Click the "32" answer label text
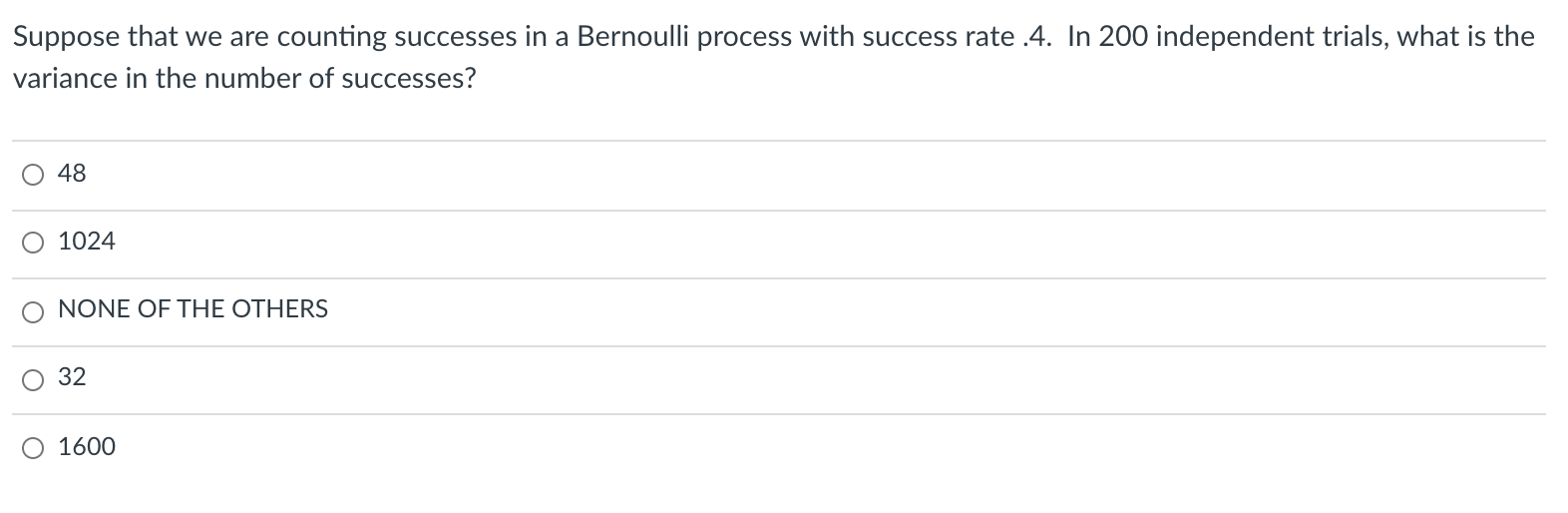Image resolution: width=1568 pixels, height=513 pixels. (x=72, y=377)
